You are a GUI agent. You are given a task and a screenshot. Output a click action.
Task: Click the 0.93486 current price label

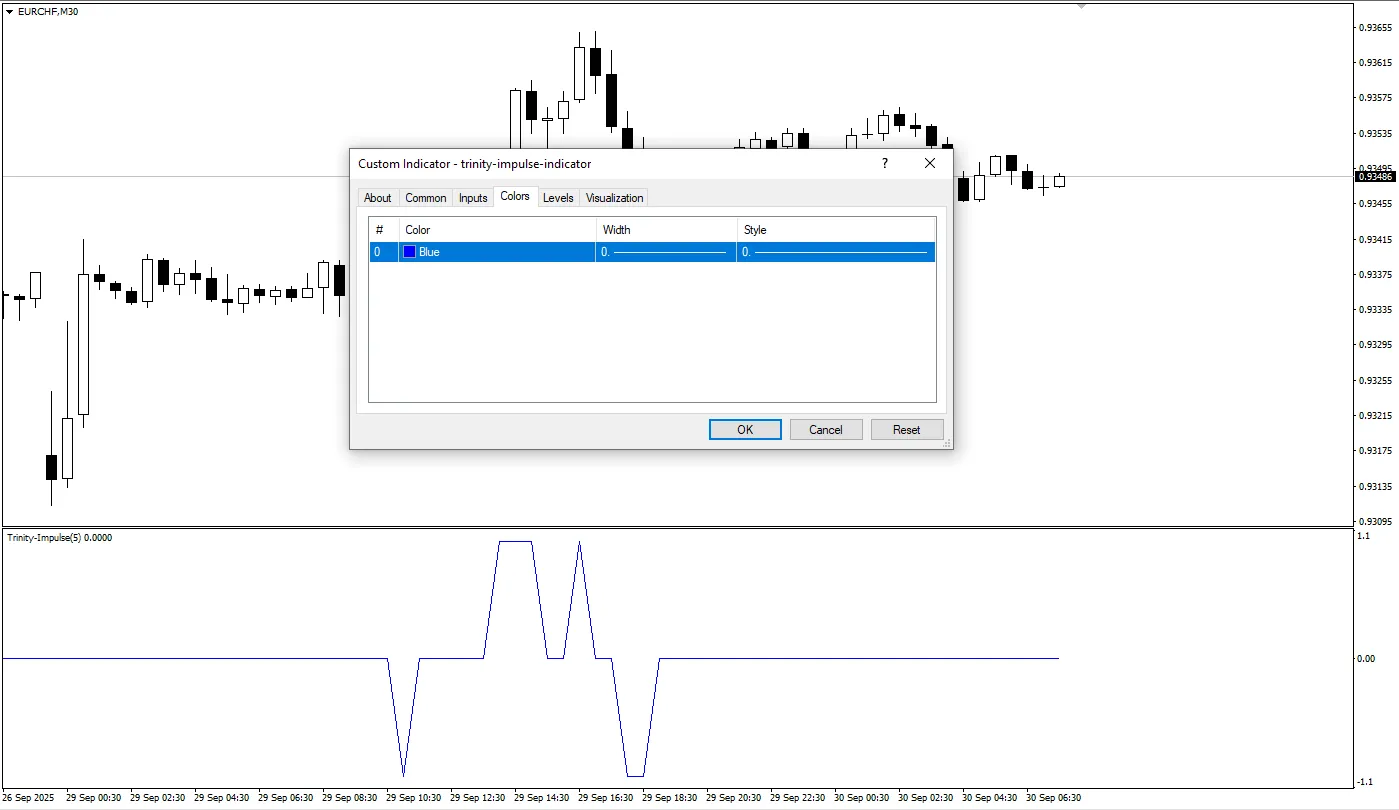(x=1374, y=177)
